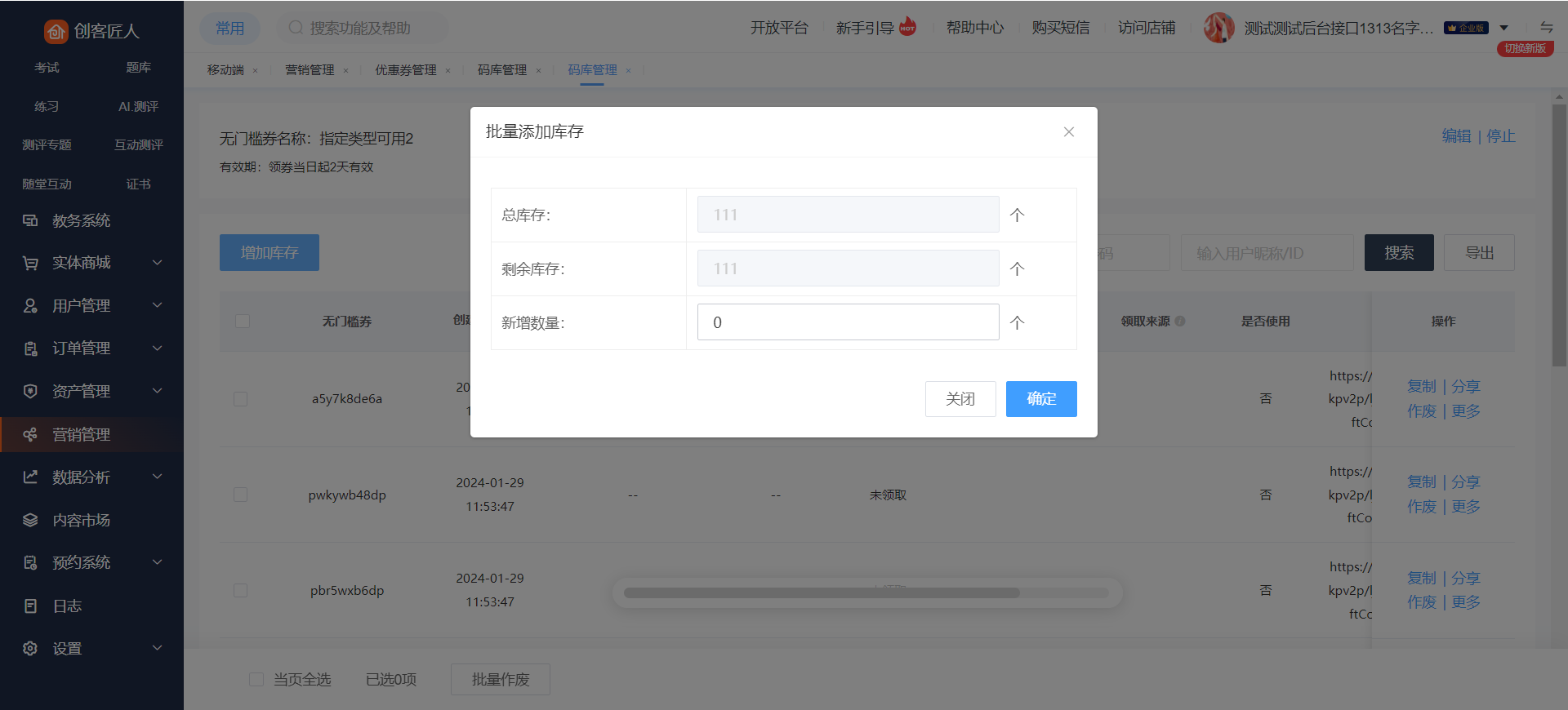Click the 创客匠人 home logo icon
The image size is (1568, 710).
[56, 31]
